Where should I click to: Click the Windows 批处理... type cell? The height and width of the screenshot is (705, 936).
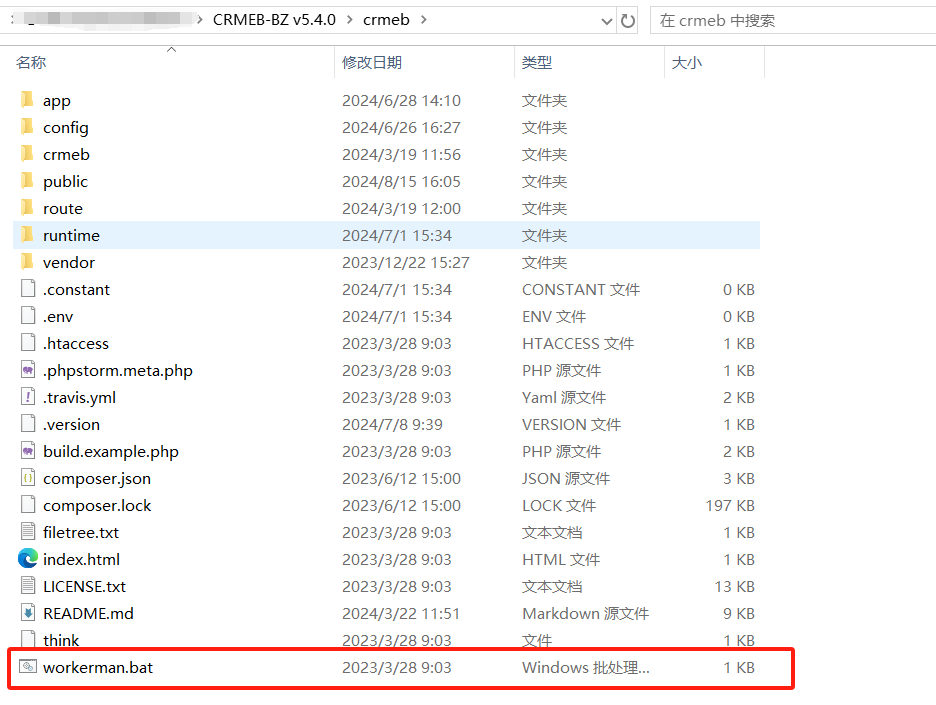(586, 667)
